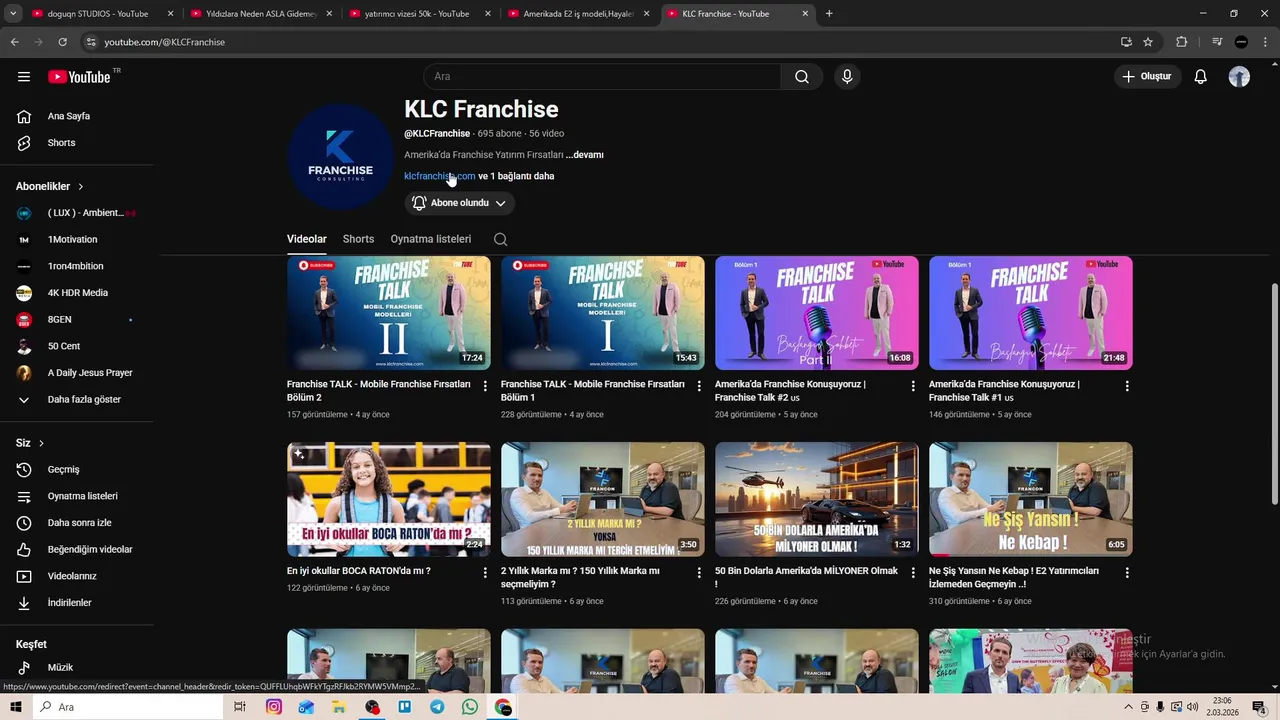Click the search magnifier button
Image resolution: width=1280 pixels, height=720 pixels.
tap(802, 77)
